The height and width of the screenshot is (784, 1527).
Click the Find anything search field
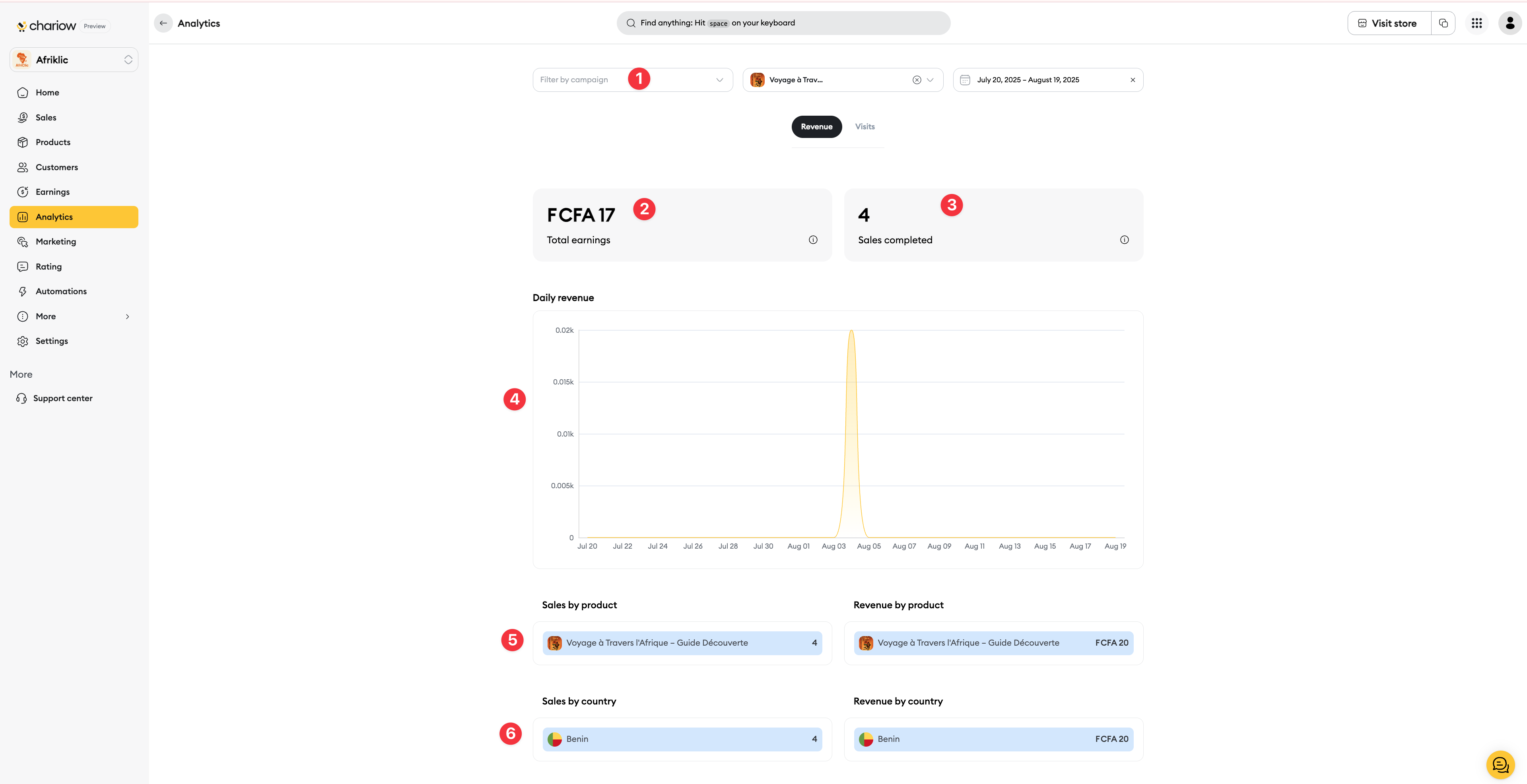(x=783, y=23)
